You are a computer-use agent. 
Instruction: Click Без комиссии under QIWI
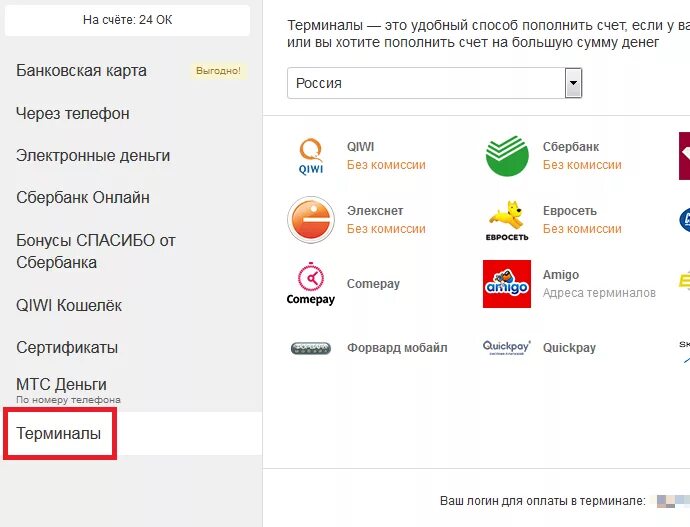point(386,165)
